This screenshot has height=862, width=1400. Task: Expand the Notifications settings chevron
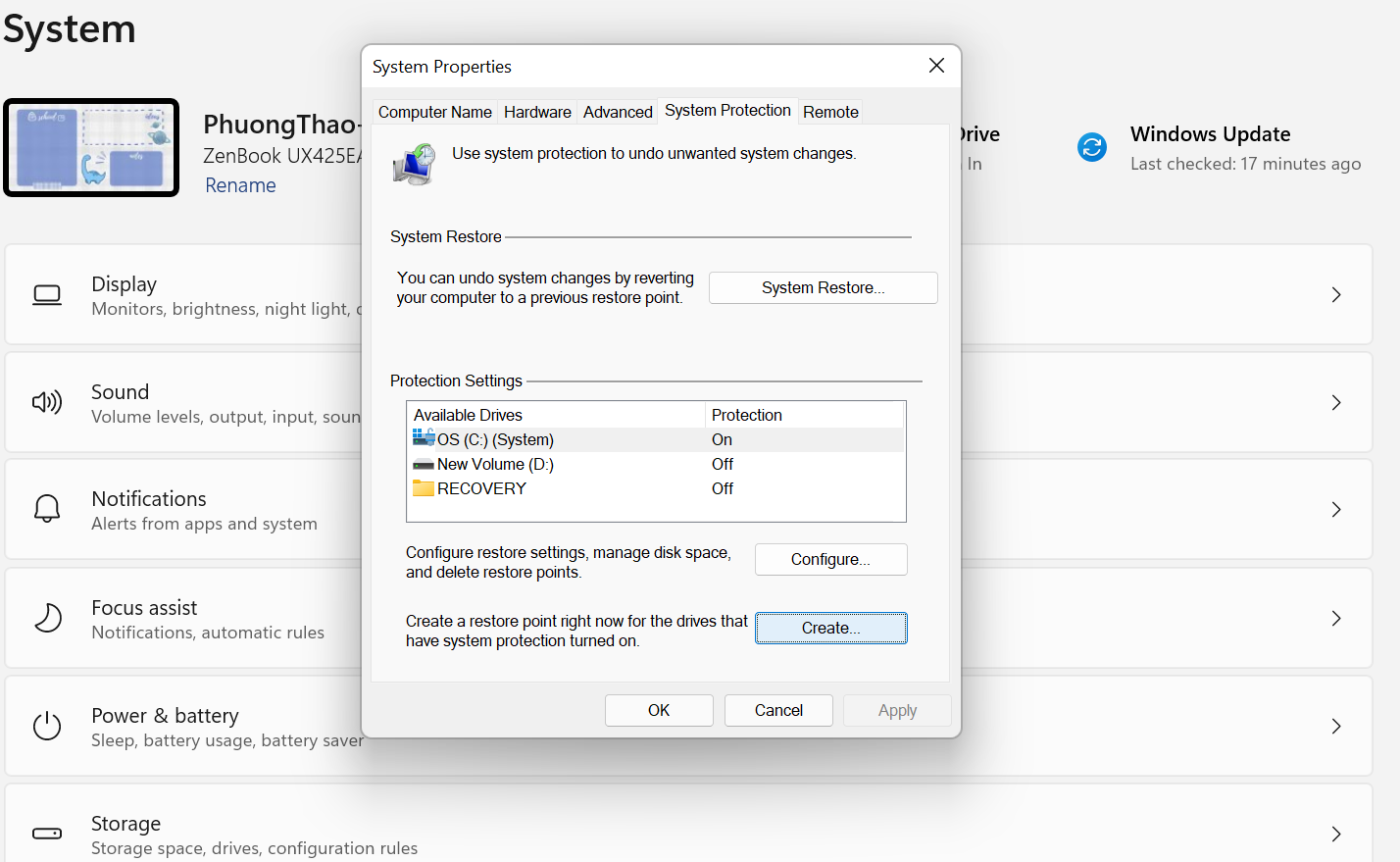point(1336,509)
